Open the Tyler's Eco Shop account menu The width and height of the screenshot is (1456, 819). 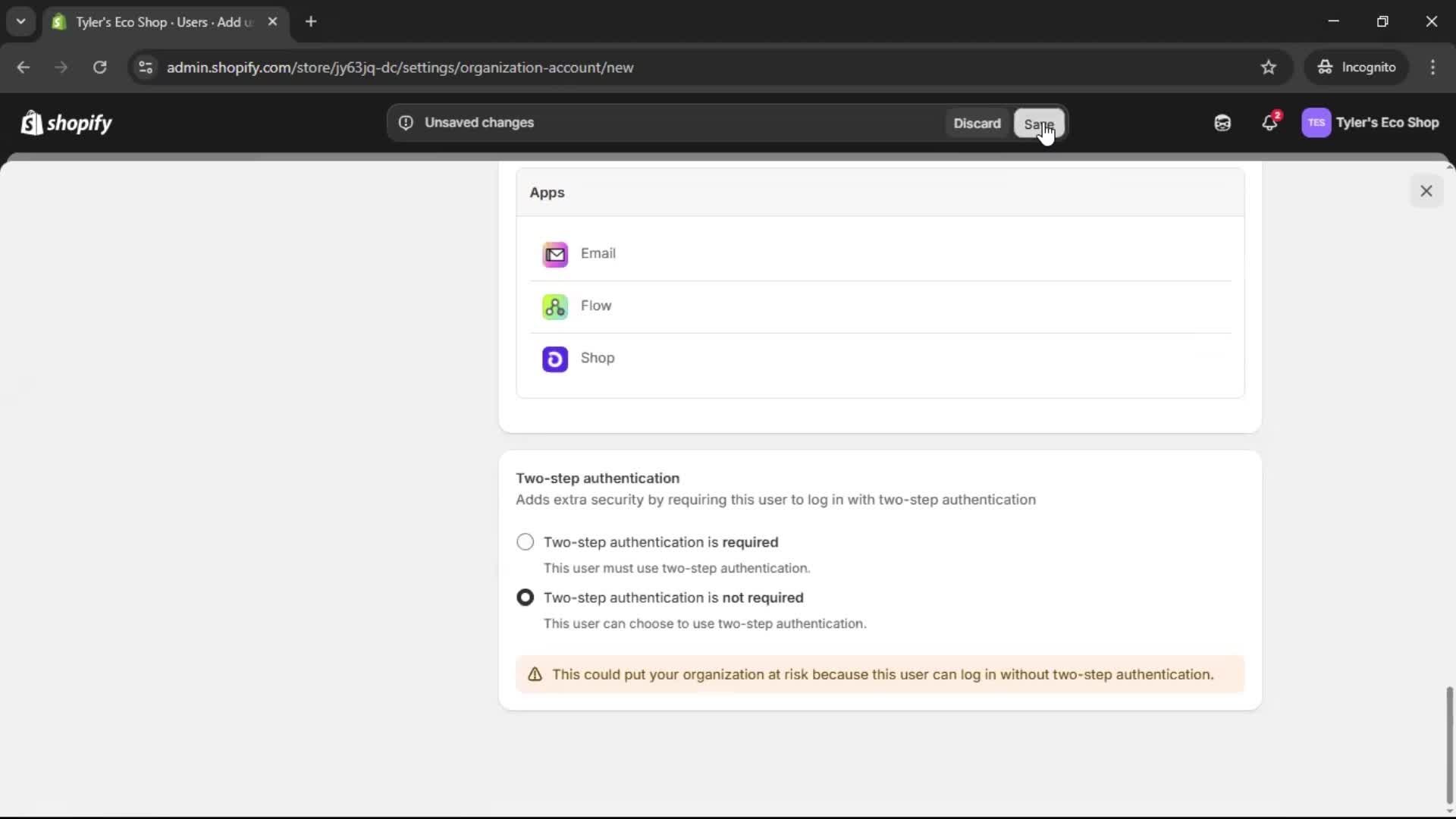click(x=1371, y=122)
